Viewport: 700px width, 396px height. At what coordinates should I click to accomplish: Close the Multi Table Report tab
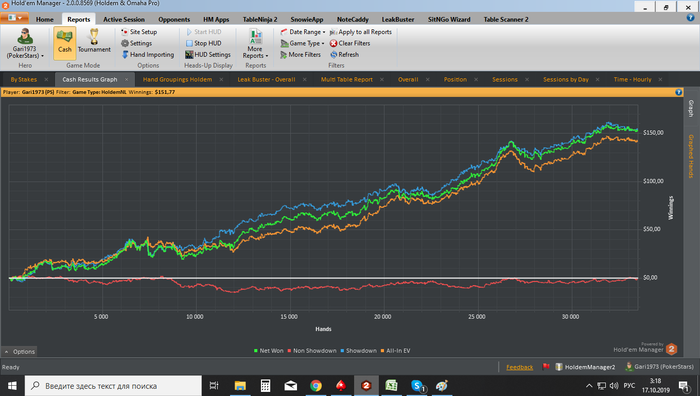click(382, 79)
